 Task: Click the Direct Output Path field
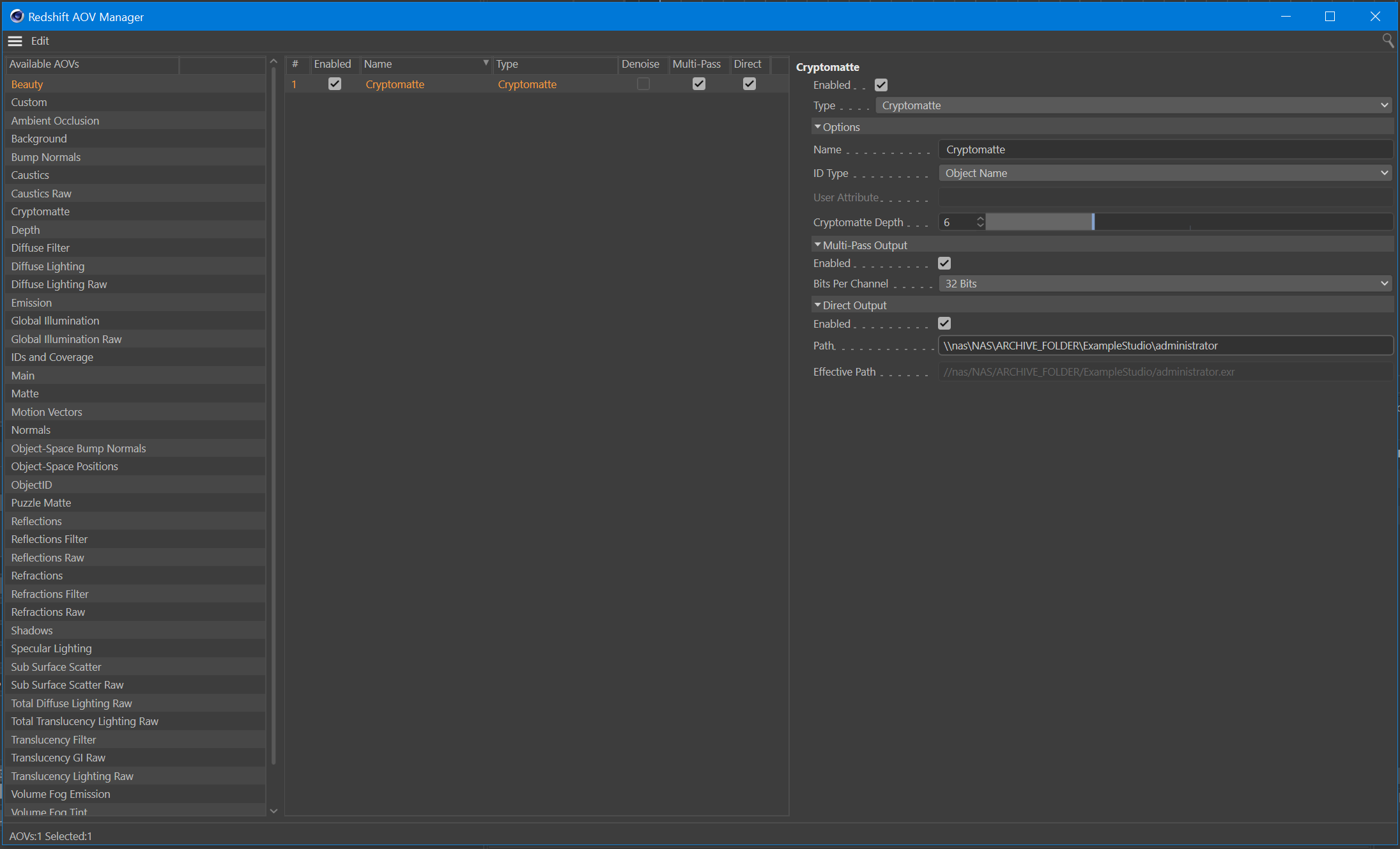1165,346
